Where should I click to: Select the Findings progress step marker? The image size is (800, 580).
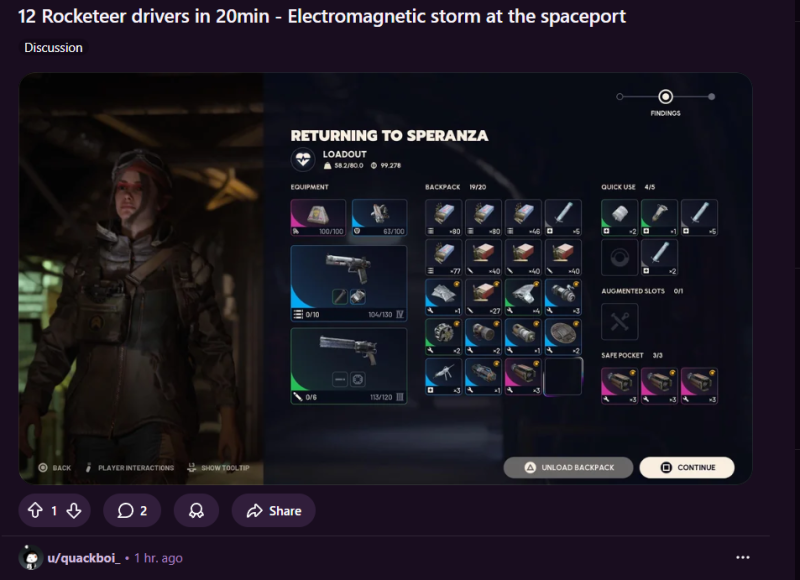665,96
